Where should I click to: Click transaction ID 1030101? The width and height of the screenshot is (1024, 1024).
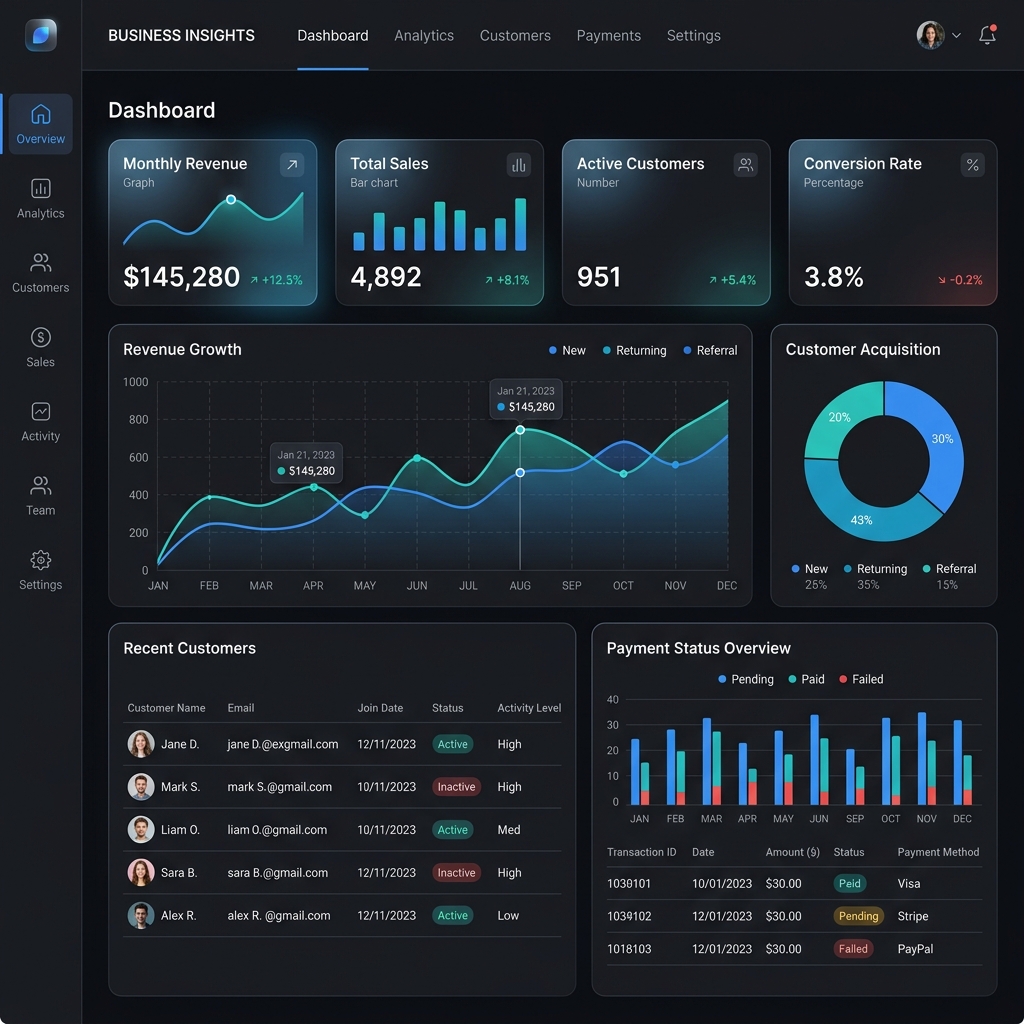tap(629, 884)
